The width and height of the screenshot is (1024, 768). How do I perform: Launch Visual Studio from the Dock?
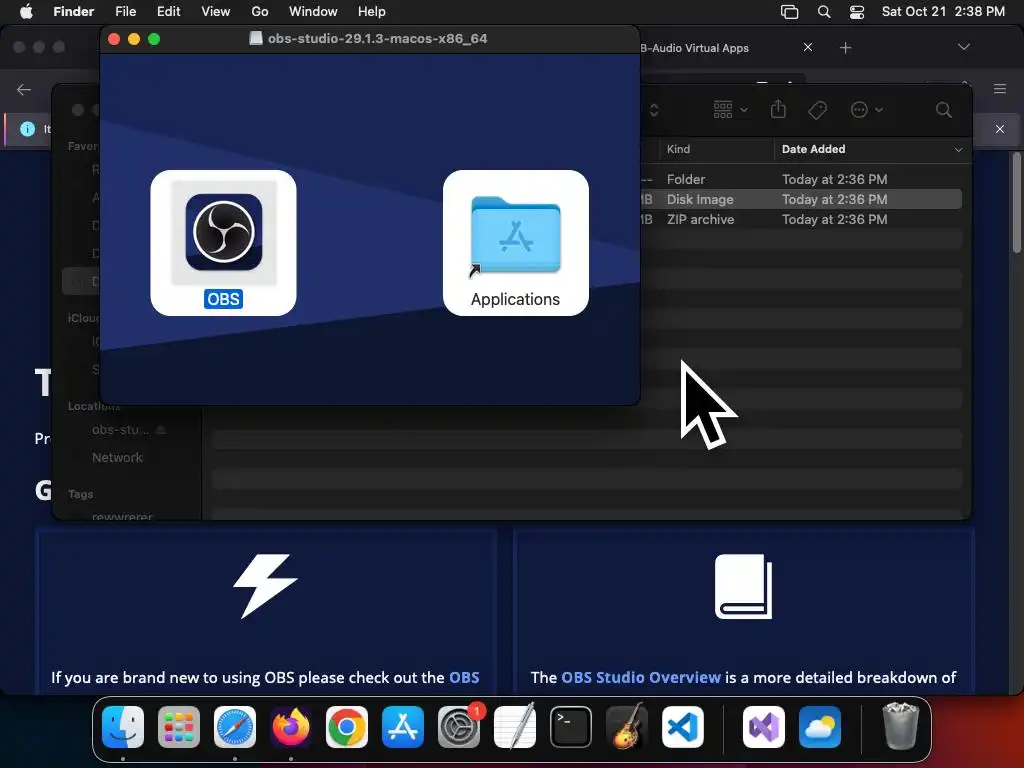pyautogui.click(x=763, y=727)
